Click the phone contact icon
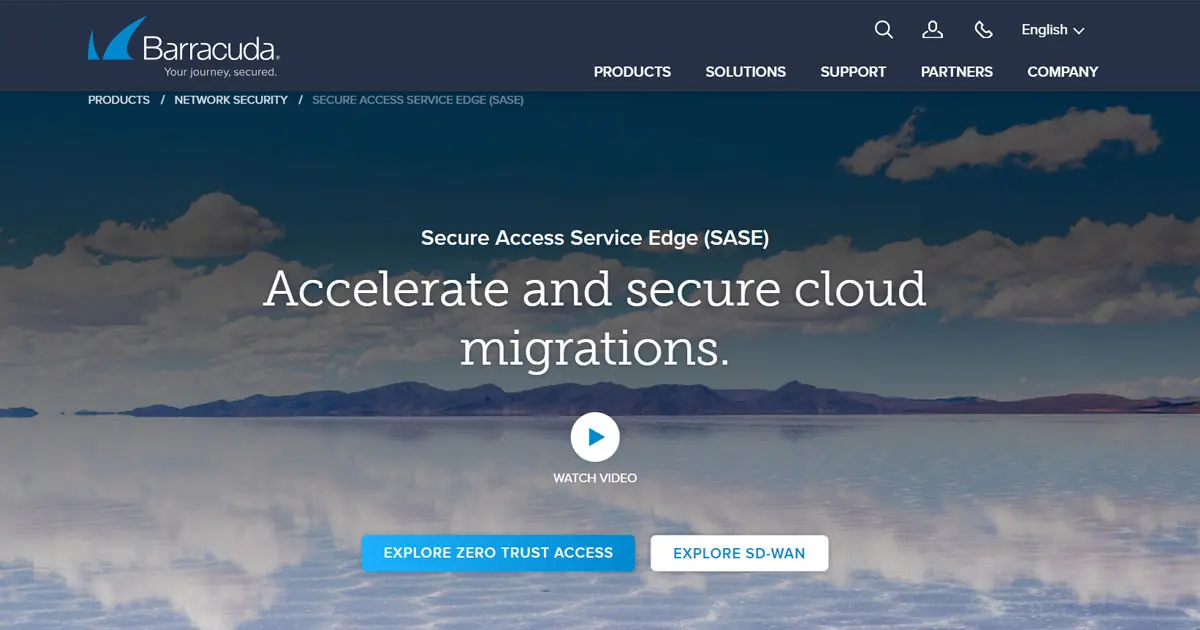This screenshot has height=630, width=1200. click(984, 30)
